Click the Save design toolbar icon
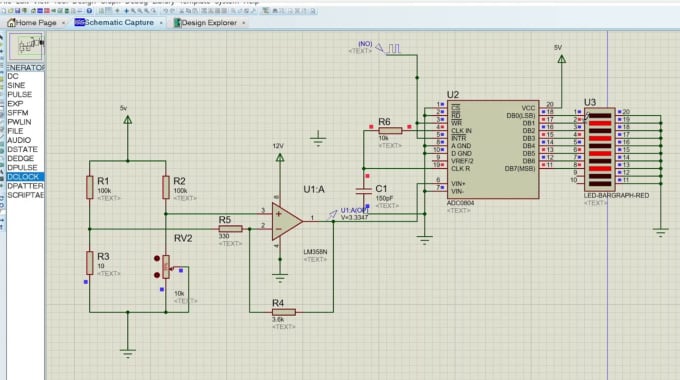This screenshot has width=680, height=380. click(18, 10)
